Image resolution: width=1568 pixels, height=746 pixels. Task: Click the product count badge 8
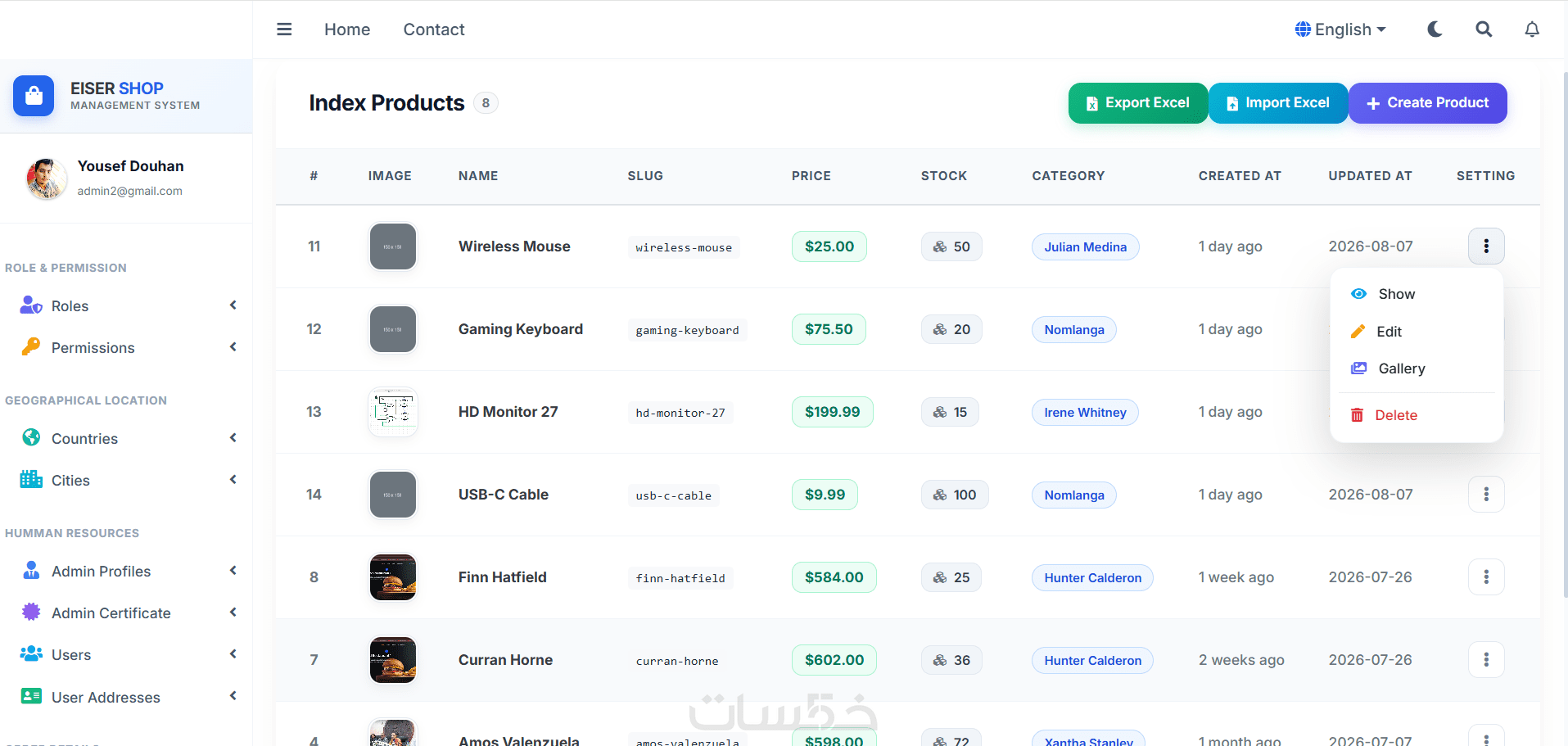[486, 103]
